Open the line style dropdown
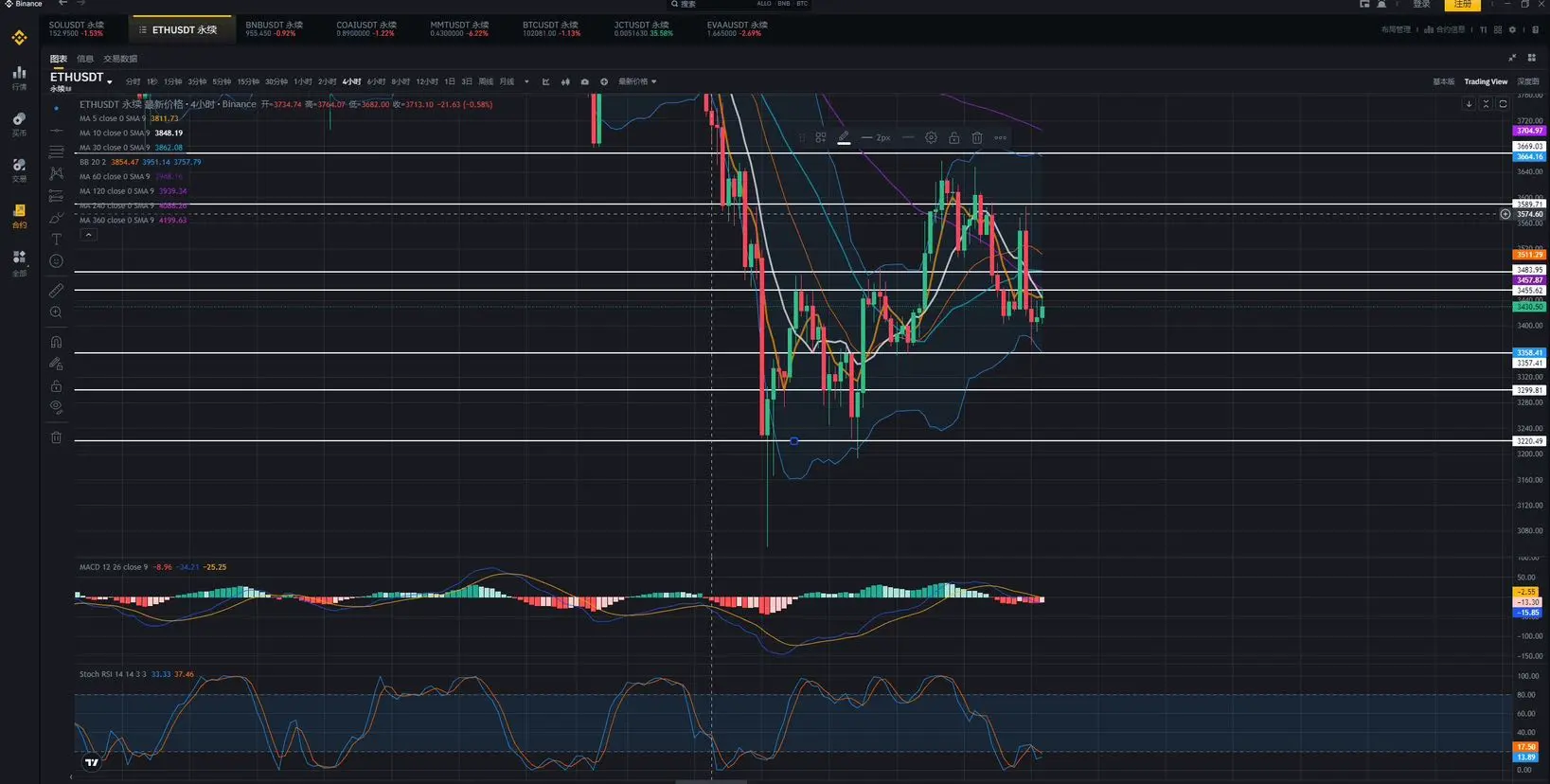The width and height of the screenshot is (1550, 784). [908, 137]
